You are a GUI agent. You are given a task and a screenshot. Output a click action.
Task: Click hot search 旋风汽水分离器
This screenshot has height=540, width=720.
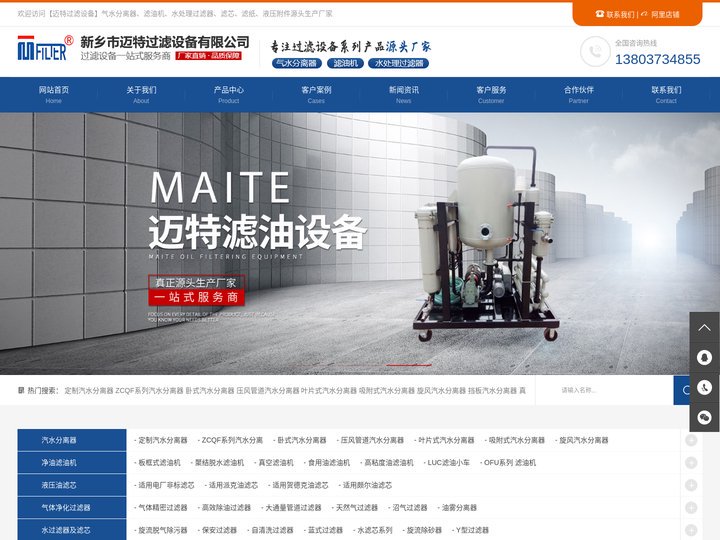[x=441, y=391]
